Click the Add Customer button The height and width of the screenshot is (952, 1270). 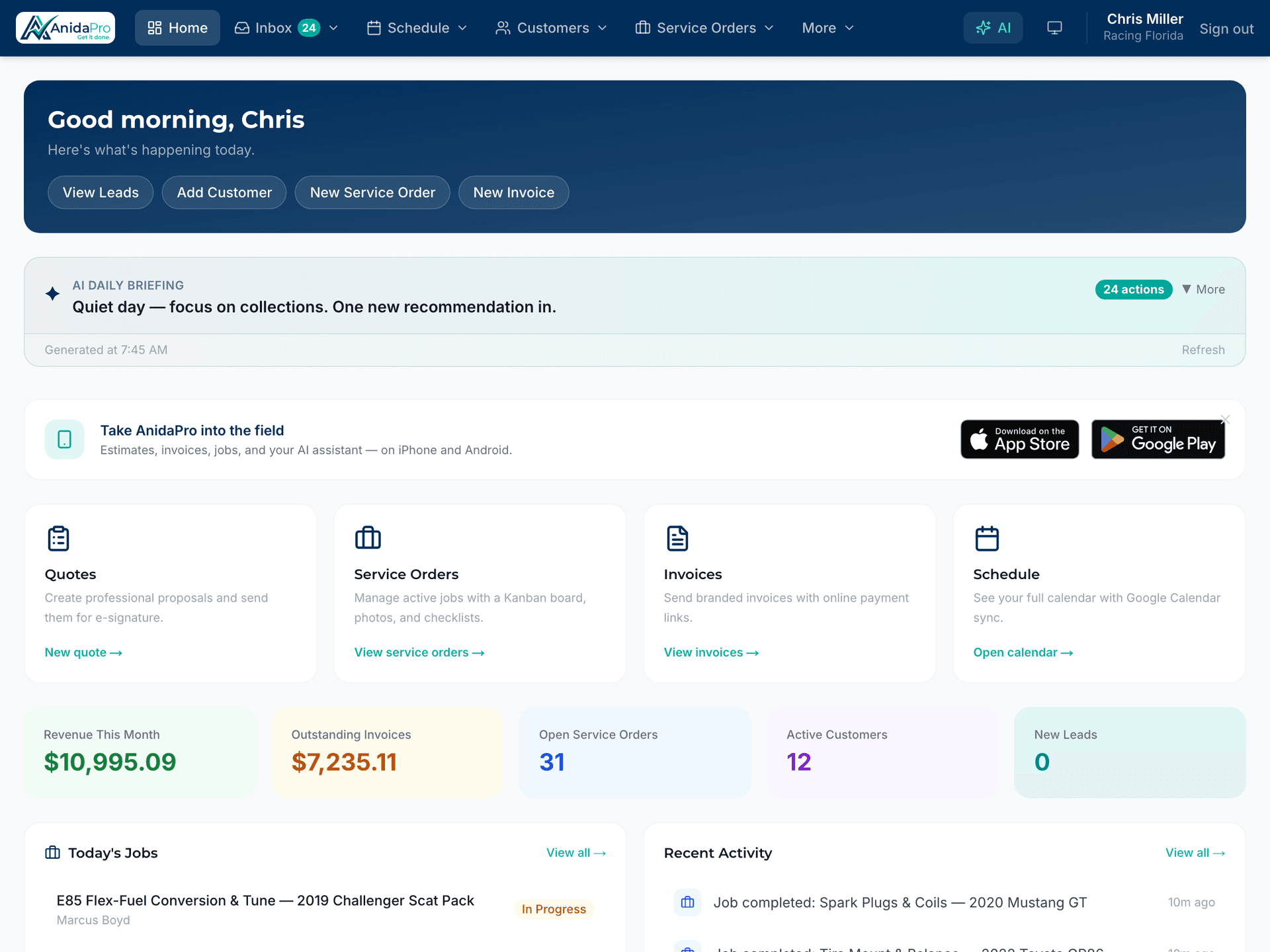pos(224,192)
